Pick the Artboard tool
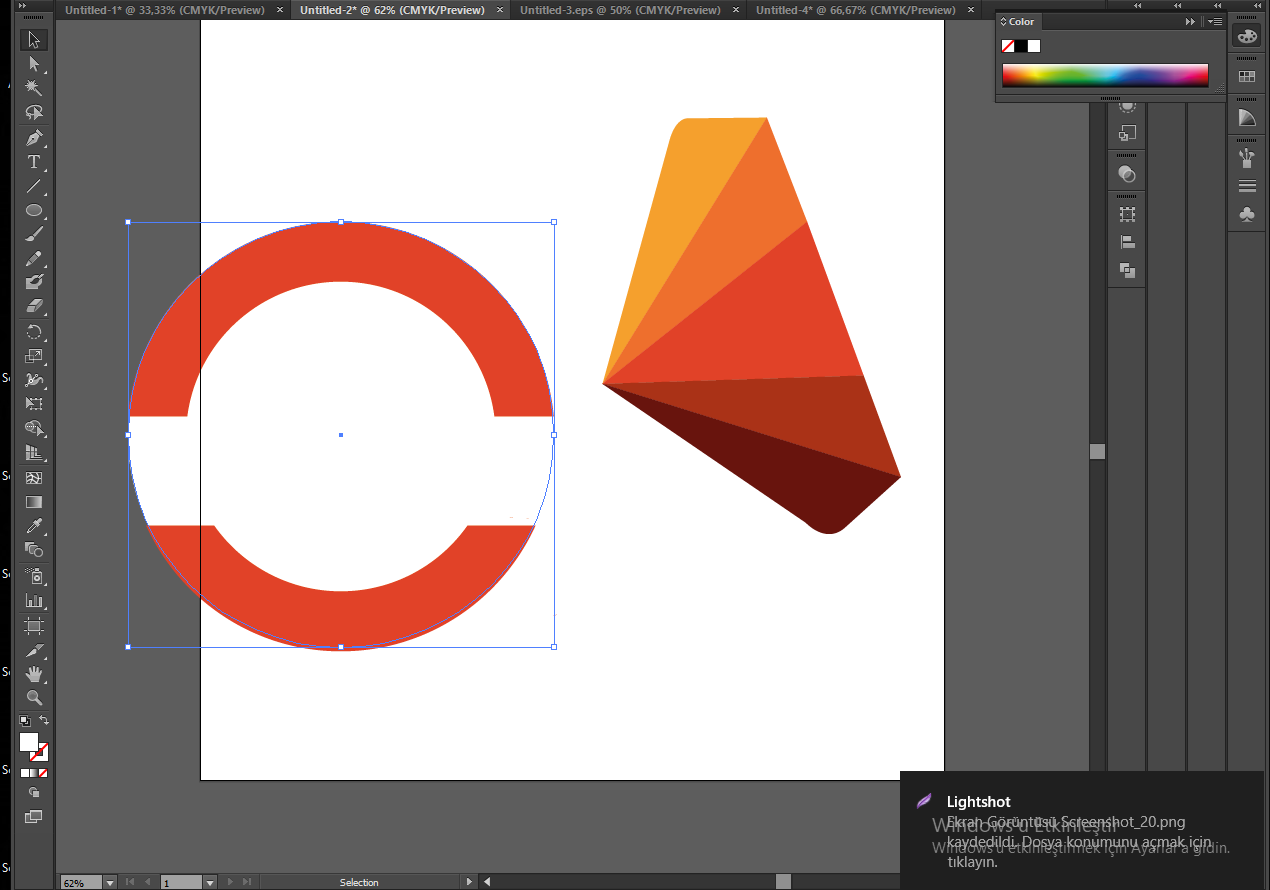 (x=34, y=625)
